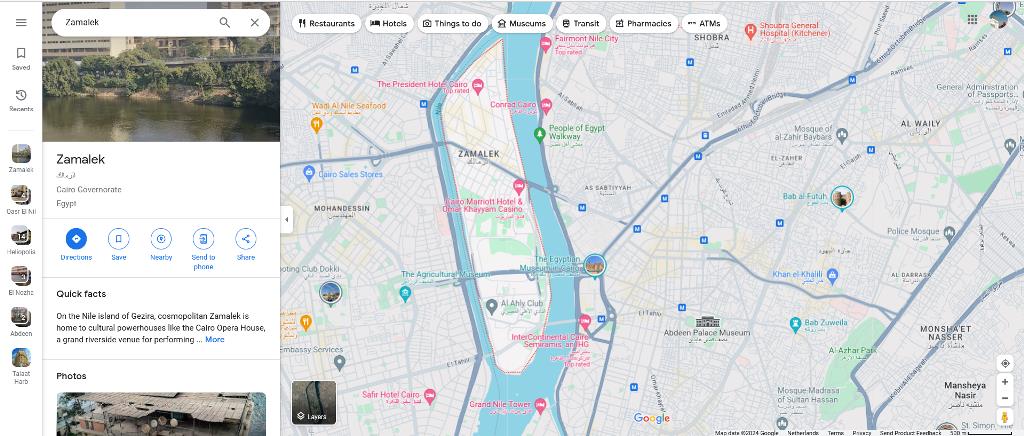Click the MOHANDESSIN district map label
This screenshot has height=436, width=1024.
click(342, 208)
